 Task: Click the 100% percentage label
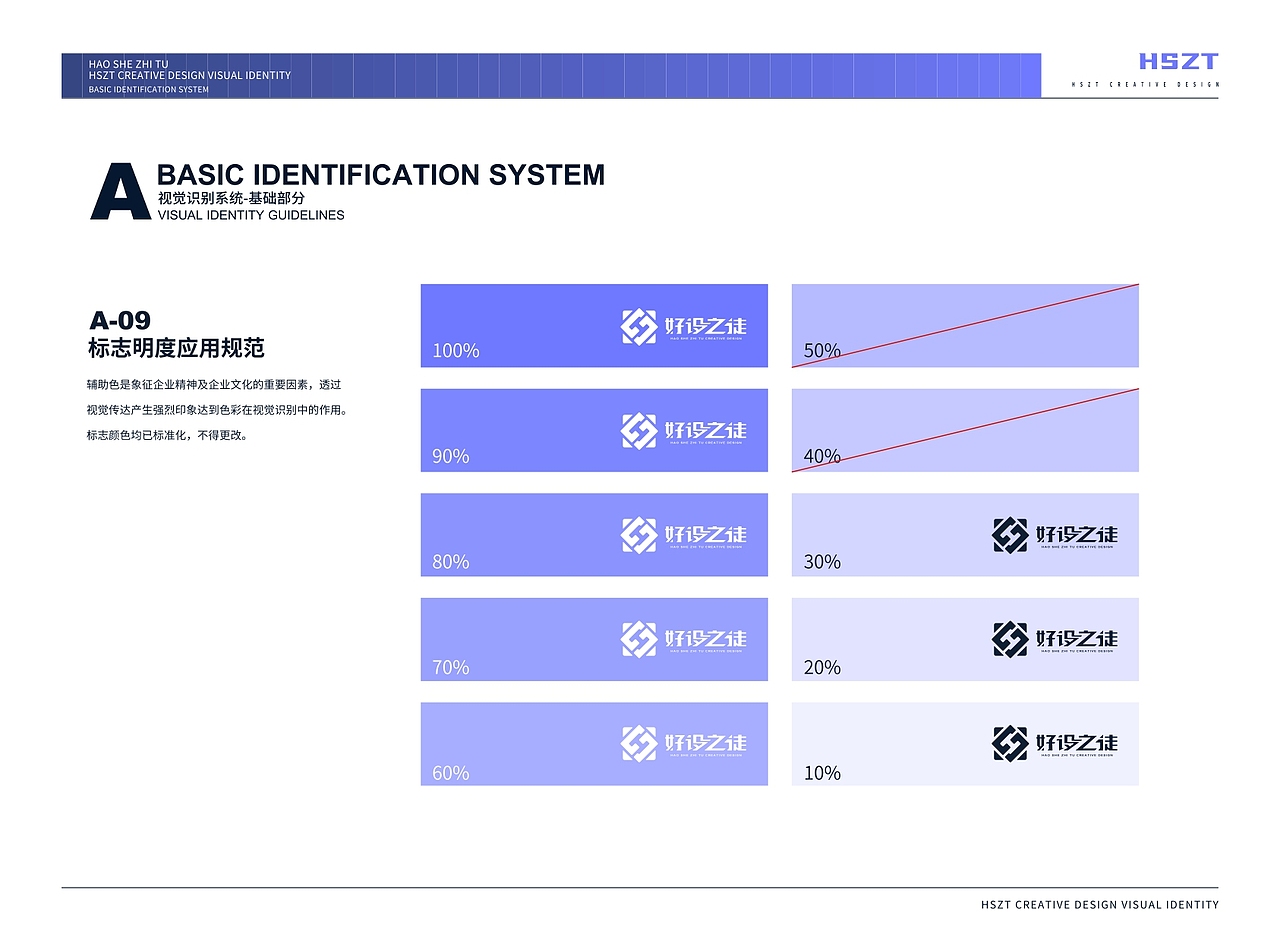click(x=456, y=351)
